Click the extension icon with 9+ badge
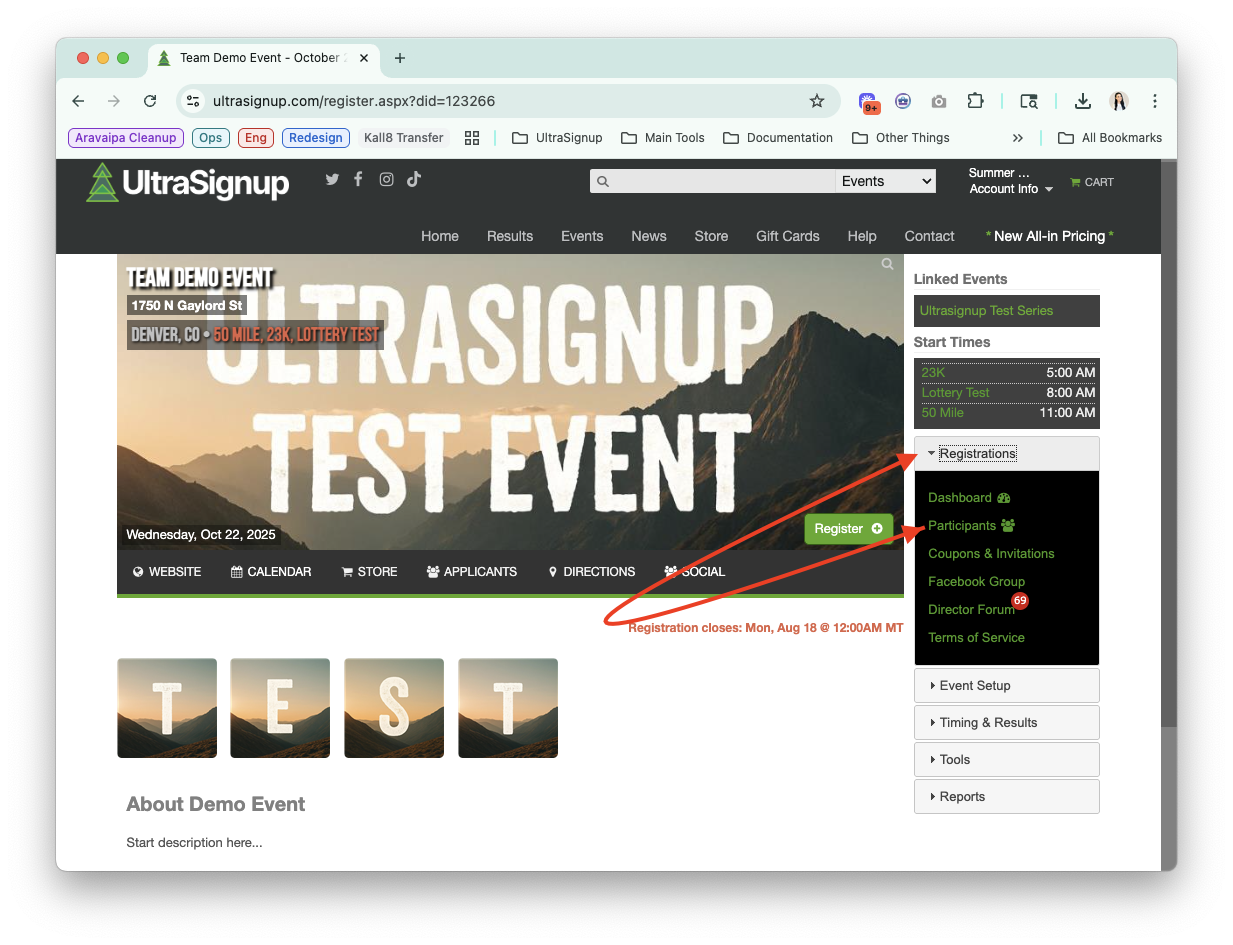 pos(868,102)
